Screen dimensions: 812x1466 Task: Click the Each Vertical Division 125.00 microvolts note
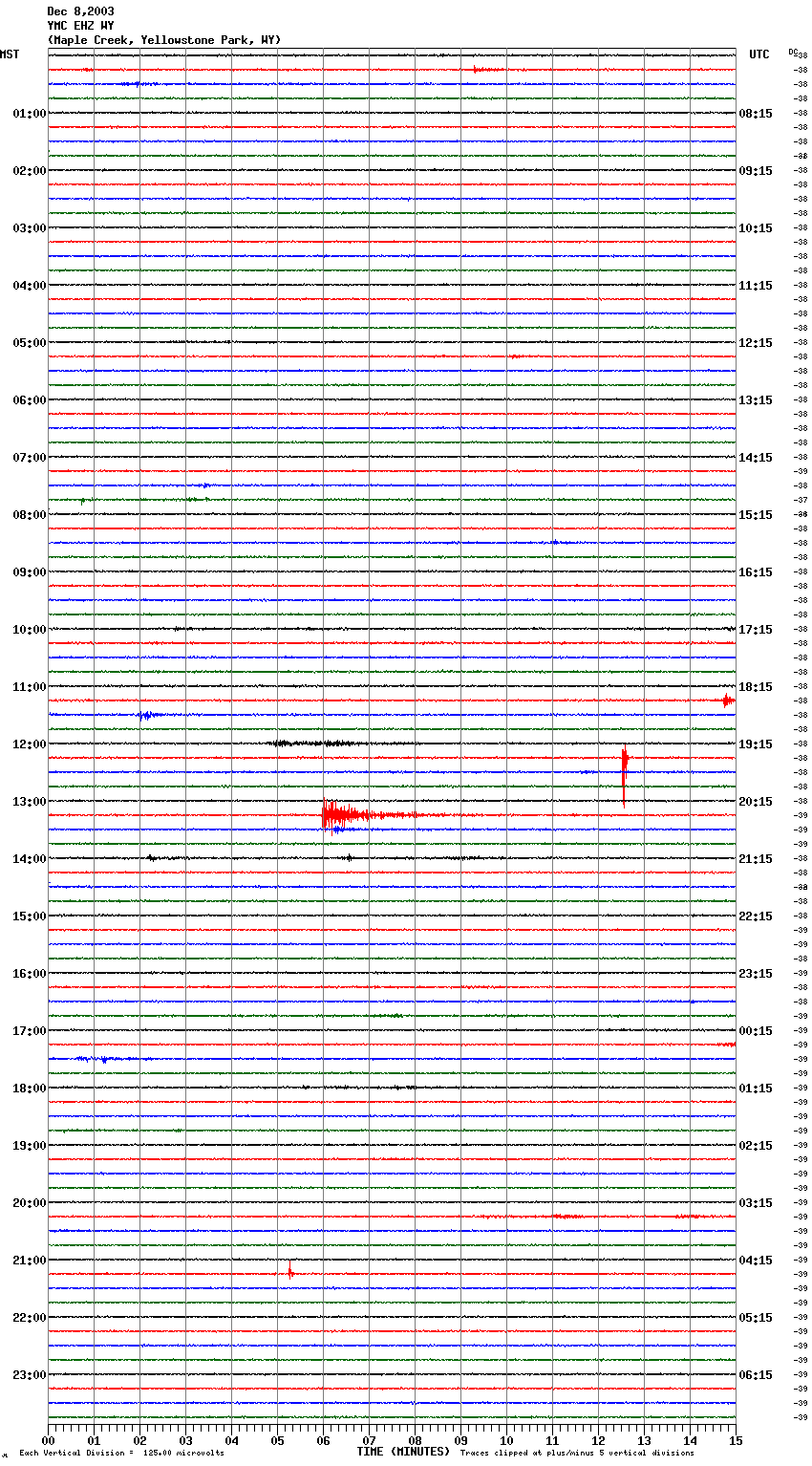tap(121, 1454)
